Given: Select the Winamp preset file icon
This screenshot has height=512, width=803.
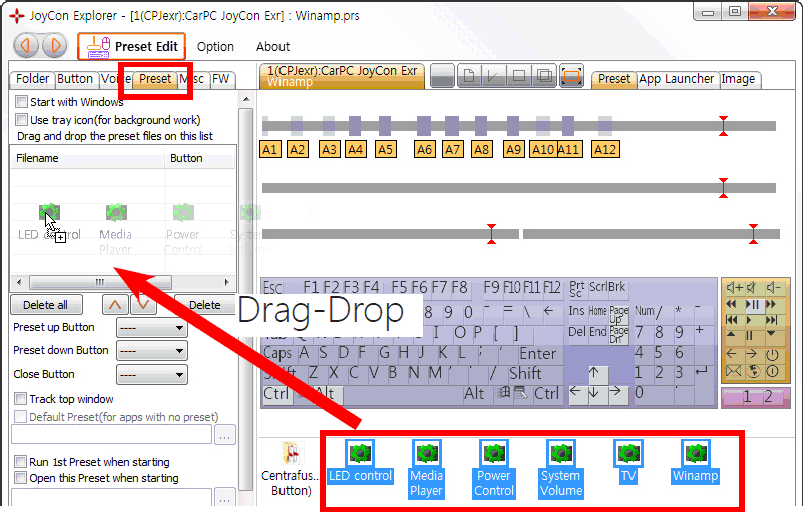Looking at the screenshot, I should pyautogui.click(x=695, y=462).
